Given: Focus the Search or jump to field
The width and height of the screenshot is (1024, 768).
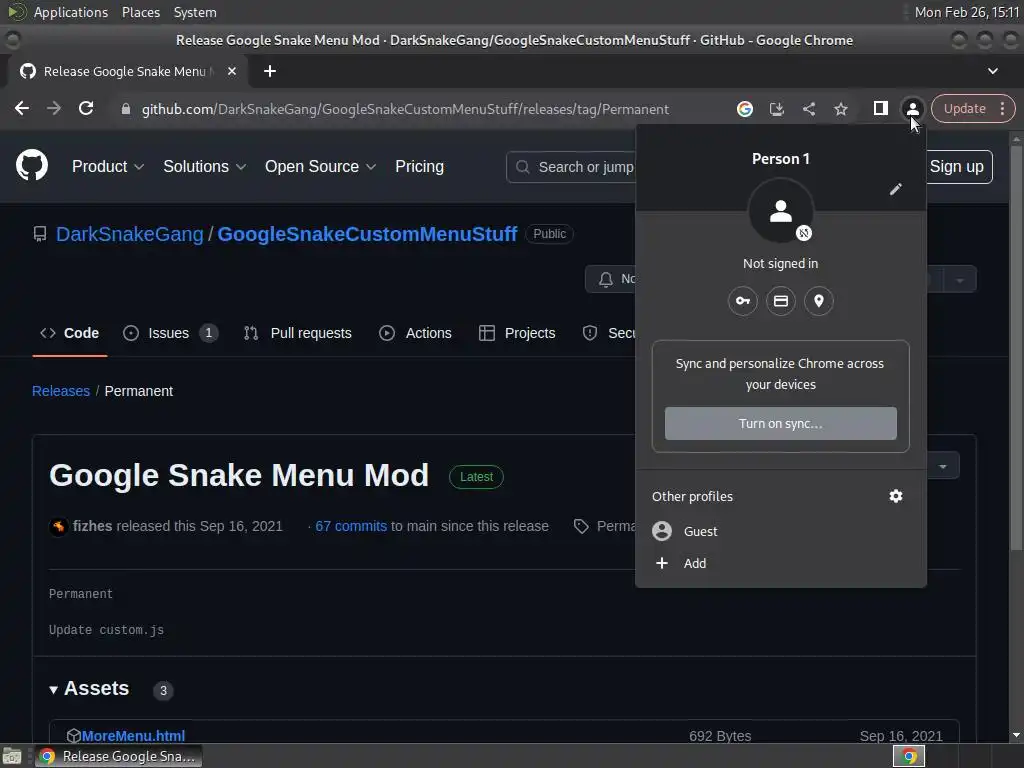Looking at the screenshot, I should click(x=571, y=167).
